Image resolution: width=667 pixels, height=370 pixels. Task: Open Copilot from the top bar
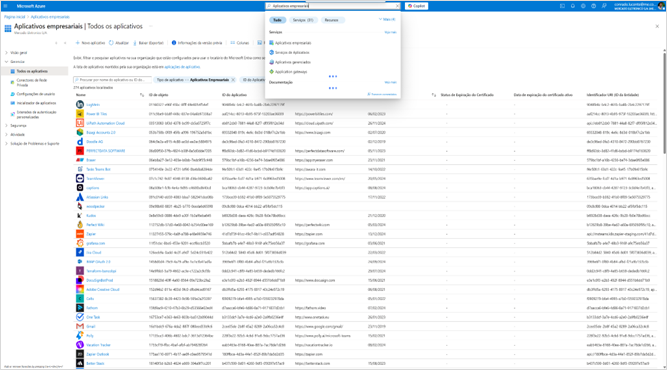(416, 6)
